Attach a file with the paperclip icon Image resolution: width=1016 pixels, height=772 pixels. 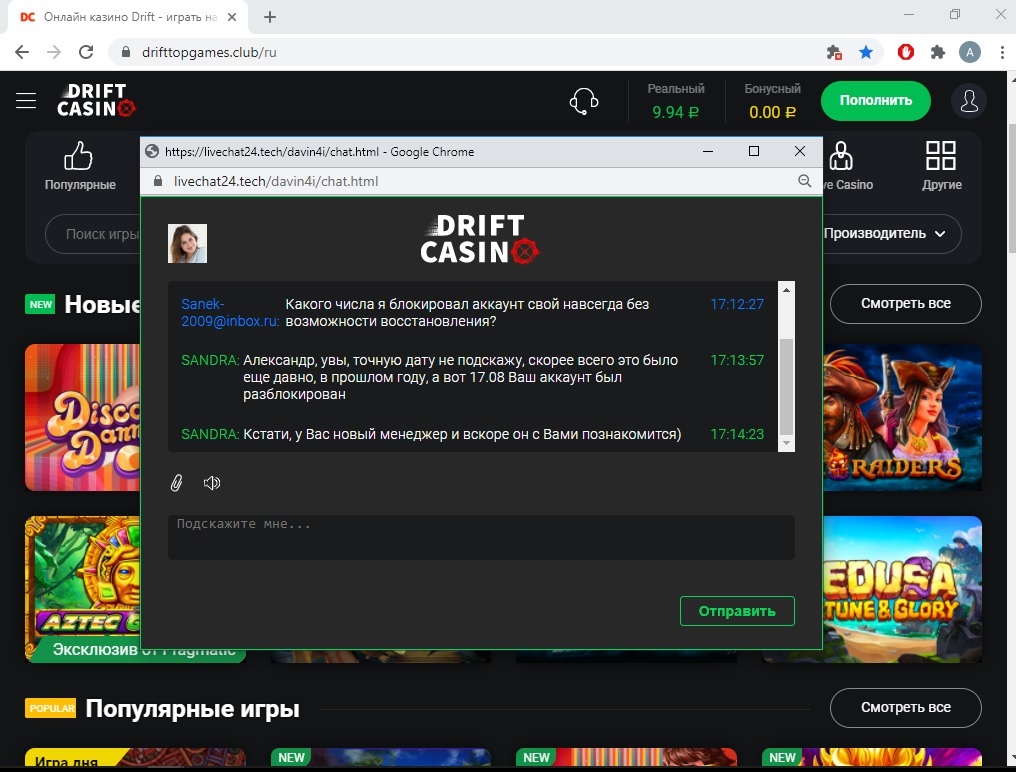tap(176, 483)
